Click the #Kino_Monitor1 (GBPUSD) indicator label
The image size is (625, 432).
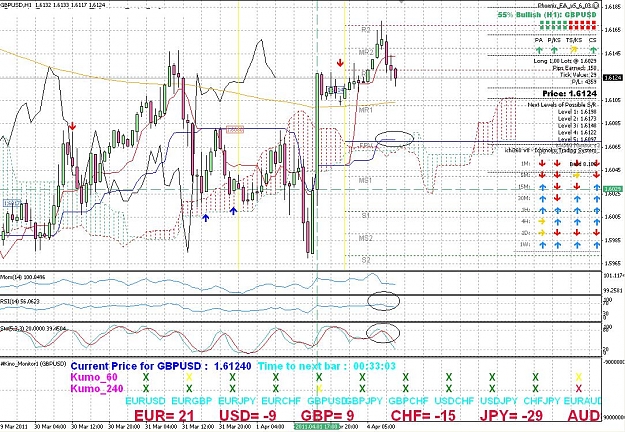pyautogui.click(x=34, y=363)
